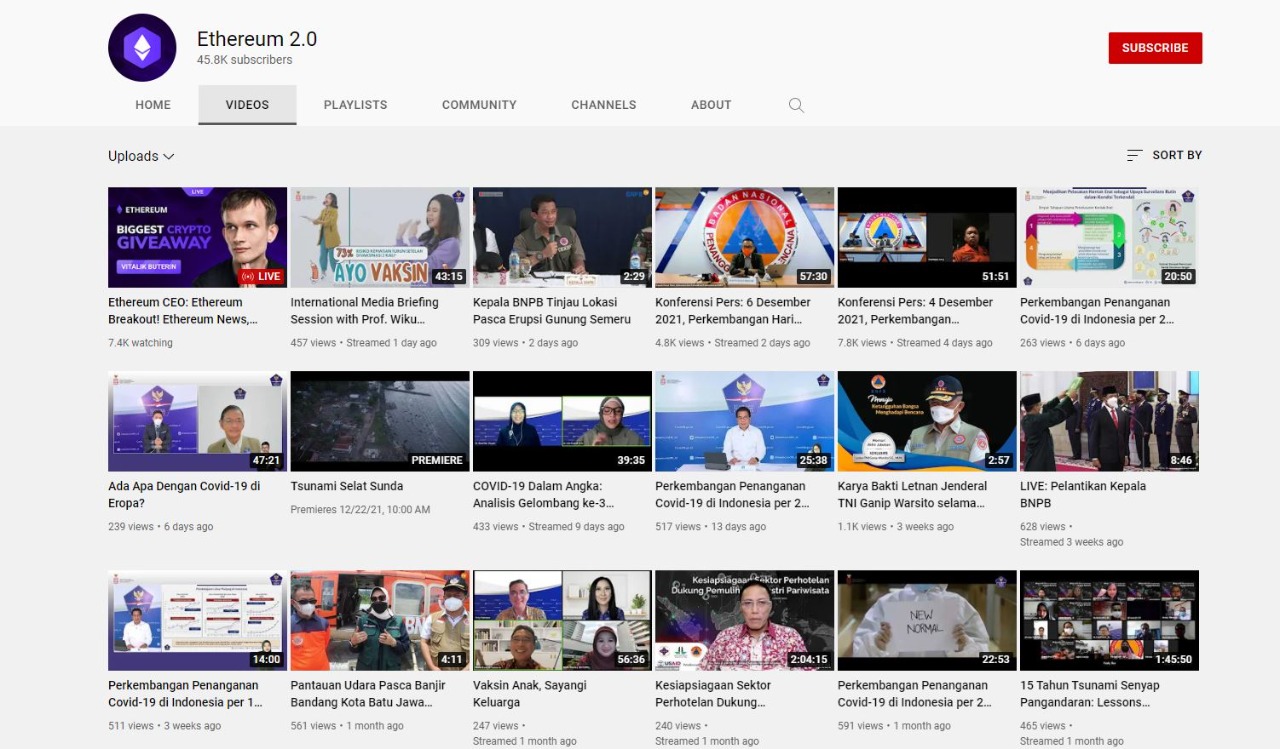The image size is (1280, 749).
Task: Click title 'Ethereum CEO: Ethereum Breakout!'
Action: tap(183, 310)
